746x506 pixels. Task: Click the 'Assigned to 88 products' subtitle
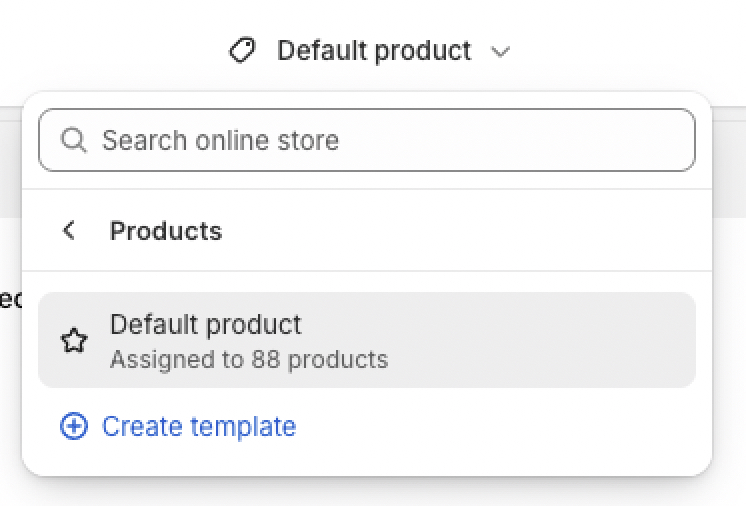[249, 360]
